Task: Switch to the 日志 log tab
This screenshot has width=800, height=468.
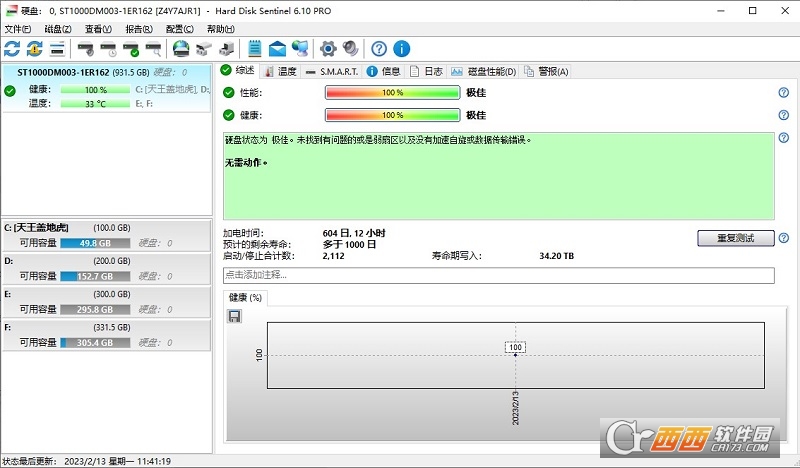Action: 427,71
